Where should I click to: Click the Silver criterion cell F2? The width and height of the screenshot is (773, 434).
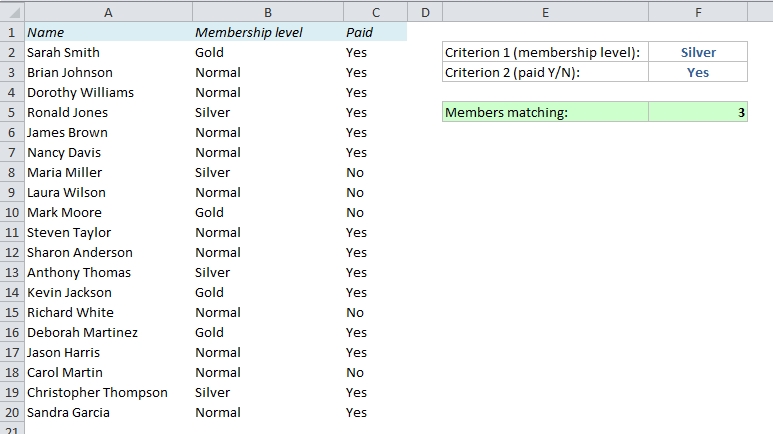(698, 52)
